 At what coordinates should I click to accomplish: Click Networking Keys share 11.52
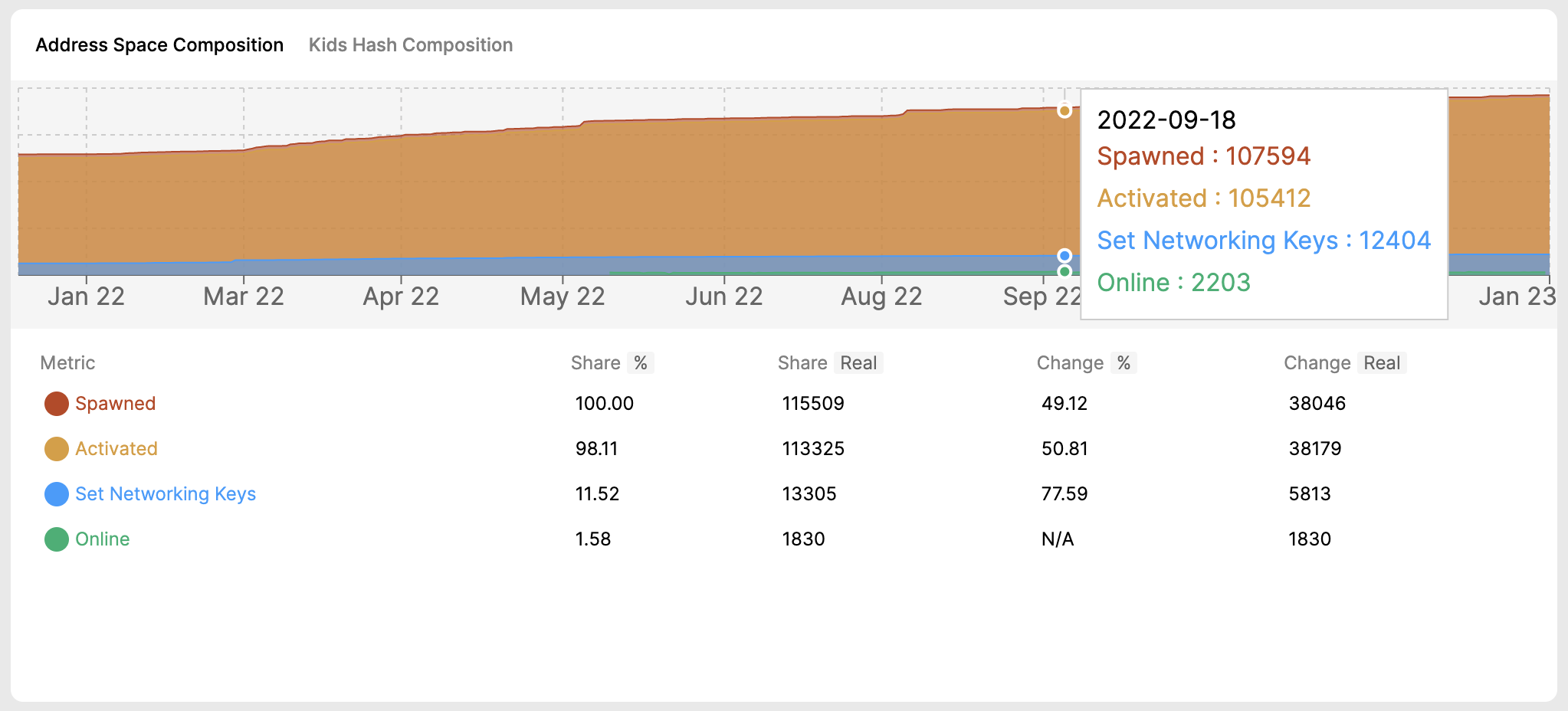(597, 494)
